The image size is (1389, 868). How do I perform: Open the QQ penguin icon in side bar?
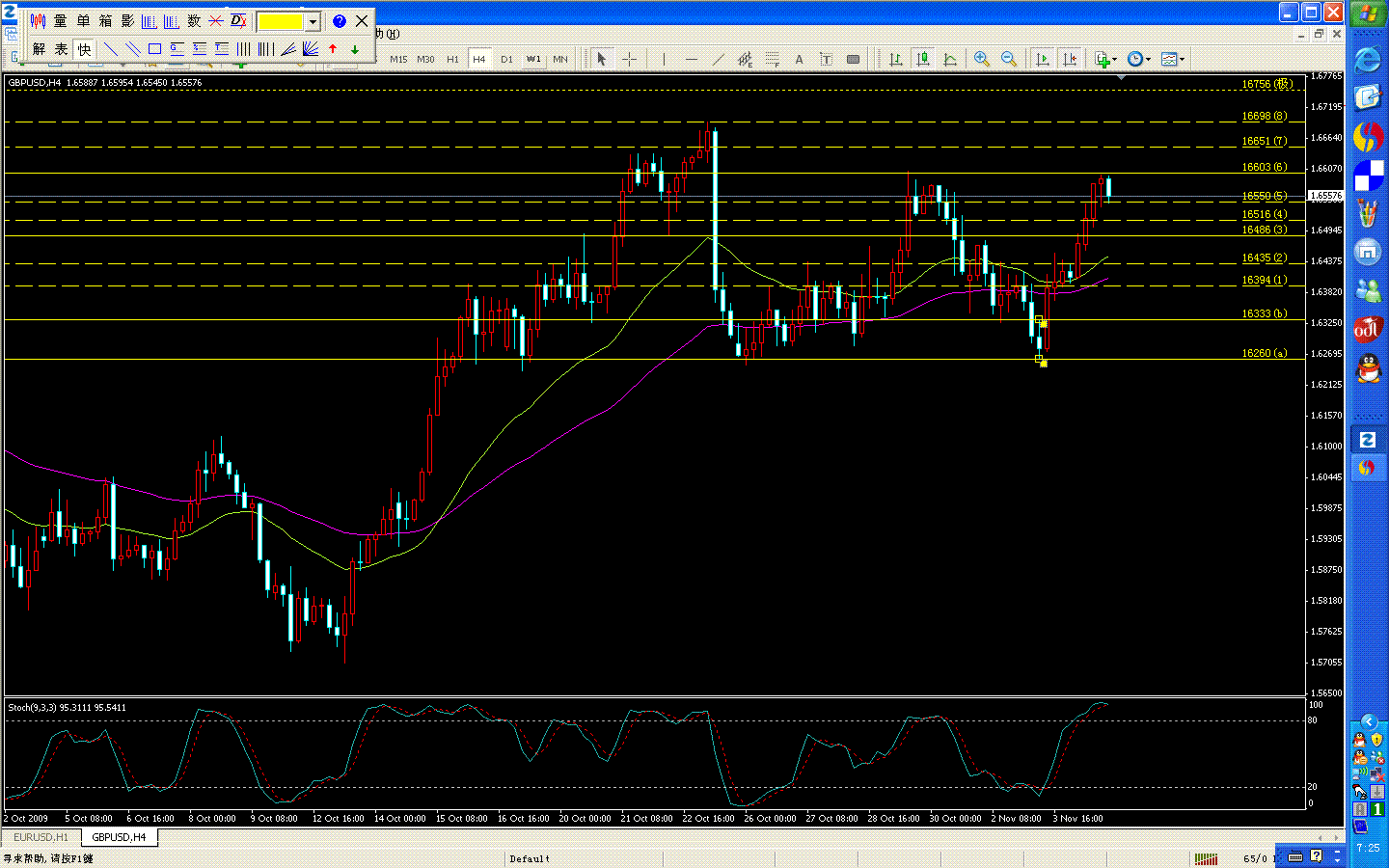pyautogui.click(x=1368, y=368)
